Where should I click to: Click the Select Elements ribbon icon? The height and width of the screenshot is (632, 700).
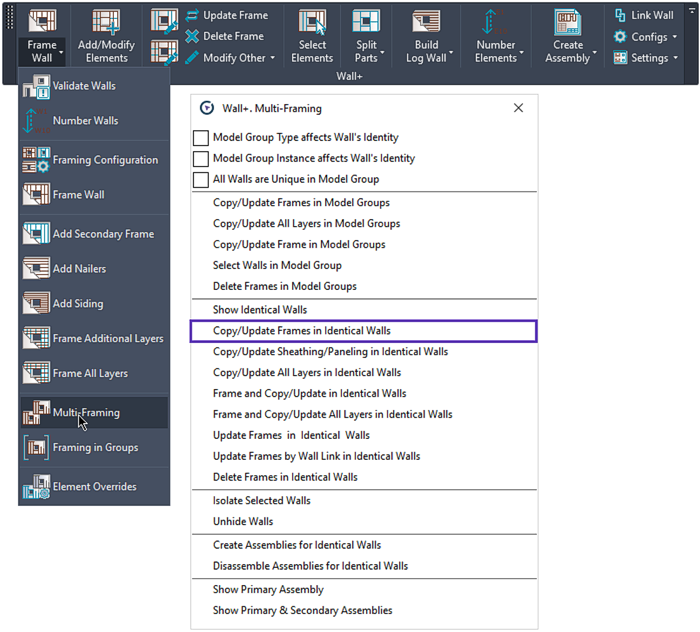pos(312,26)
